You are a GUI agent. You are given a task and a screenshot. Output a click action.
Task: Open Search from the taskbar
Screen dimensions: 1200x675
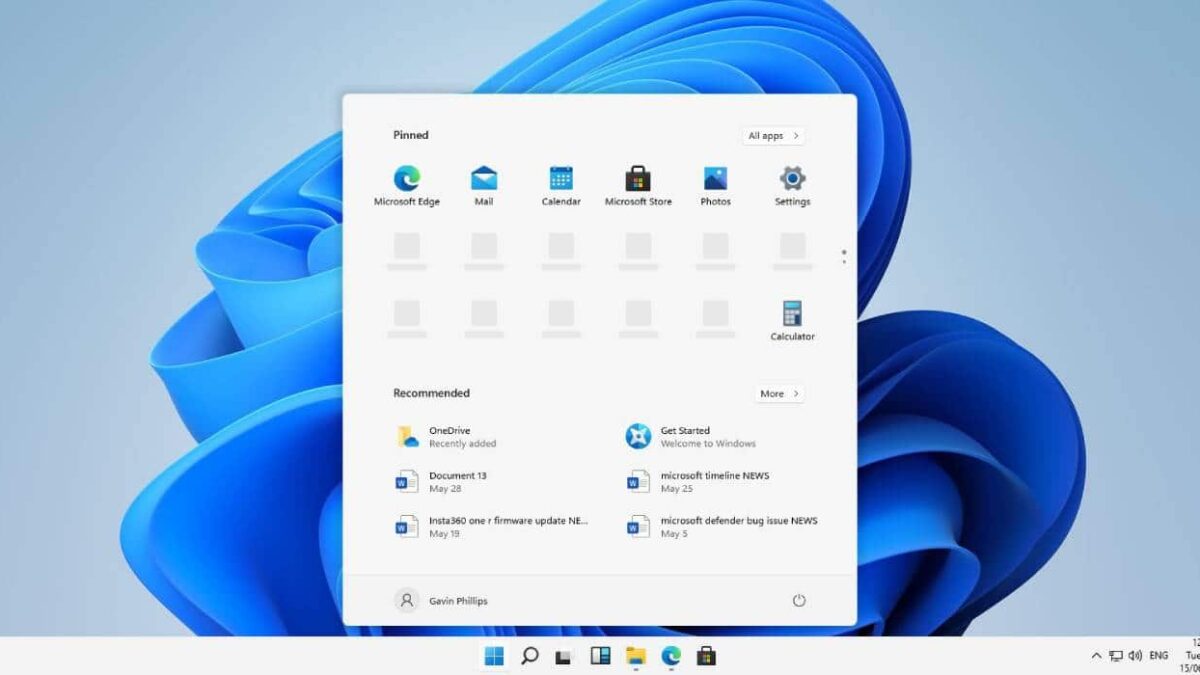click(528, 656)
